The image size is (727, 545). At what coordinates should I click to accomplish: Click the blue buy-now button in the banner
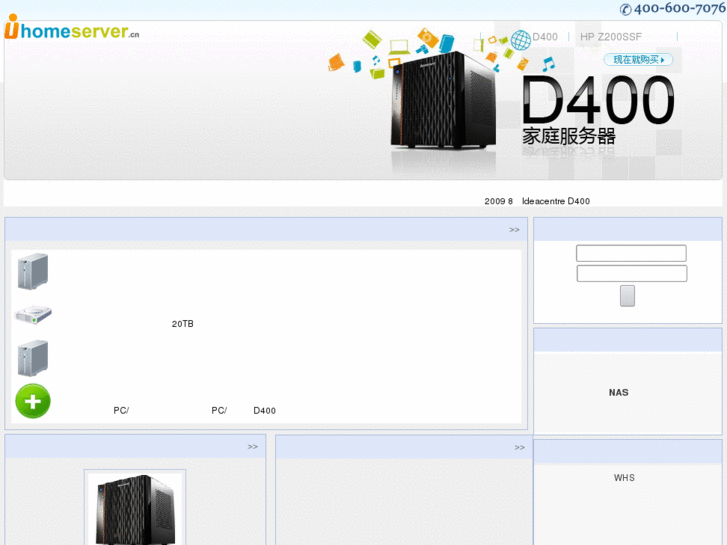[x=638, y=60]
